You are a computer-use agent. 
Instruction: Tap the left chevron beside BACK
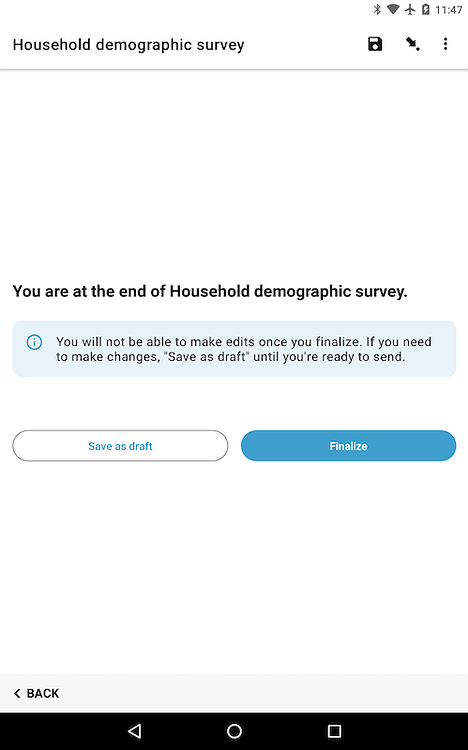[17, 693]
